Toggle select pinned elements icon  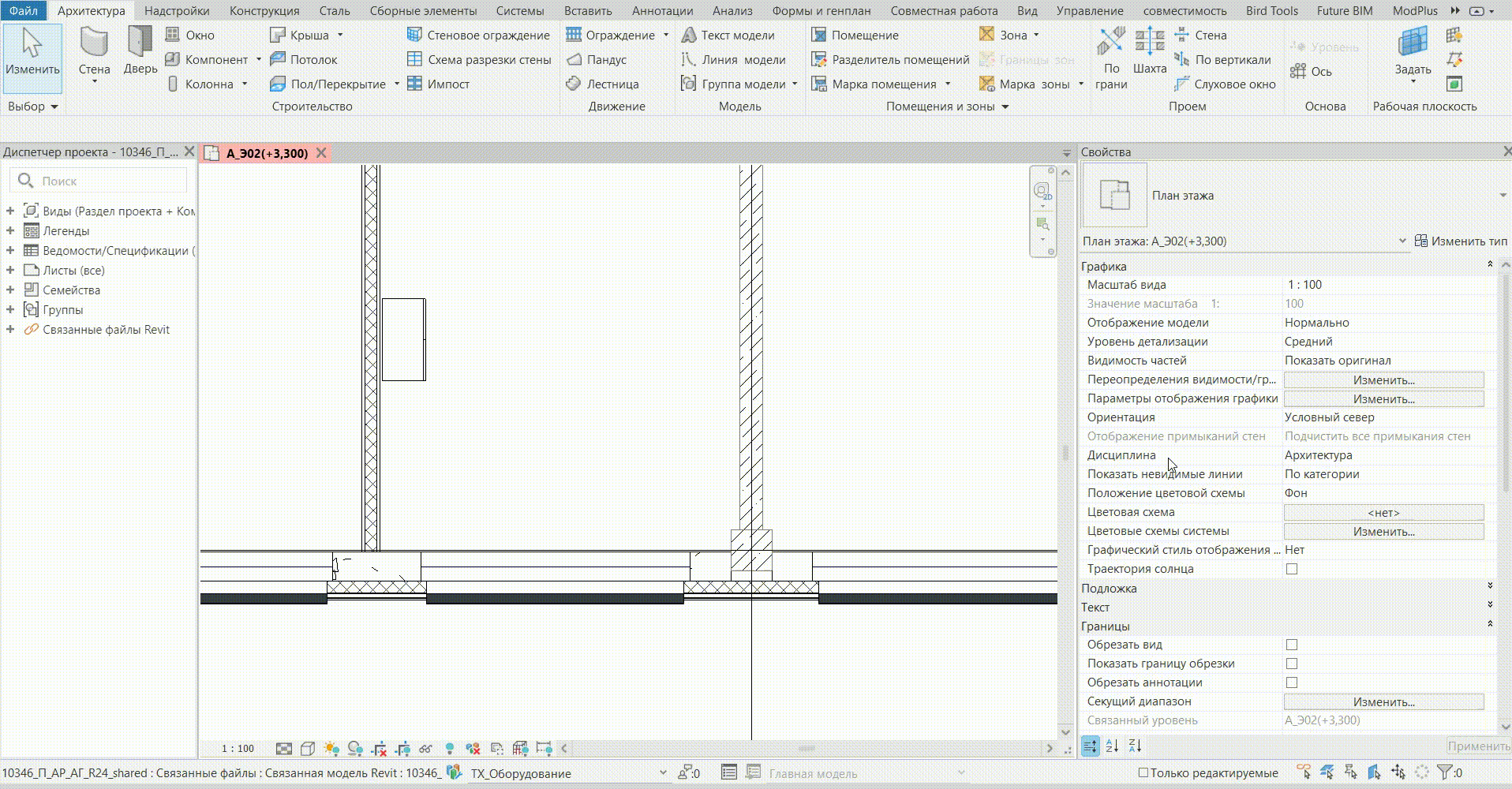pyautogui.click(x=1351, y=772)
